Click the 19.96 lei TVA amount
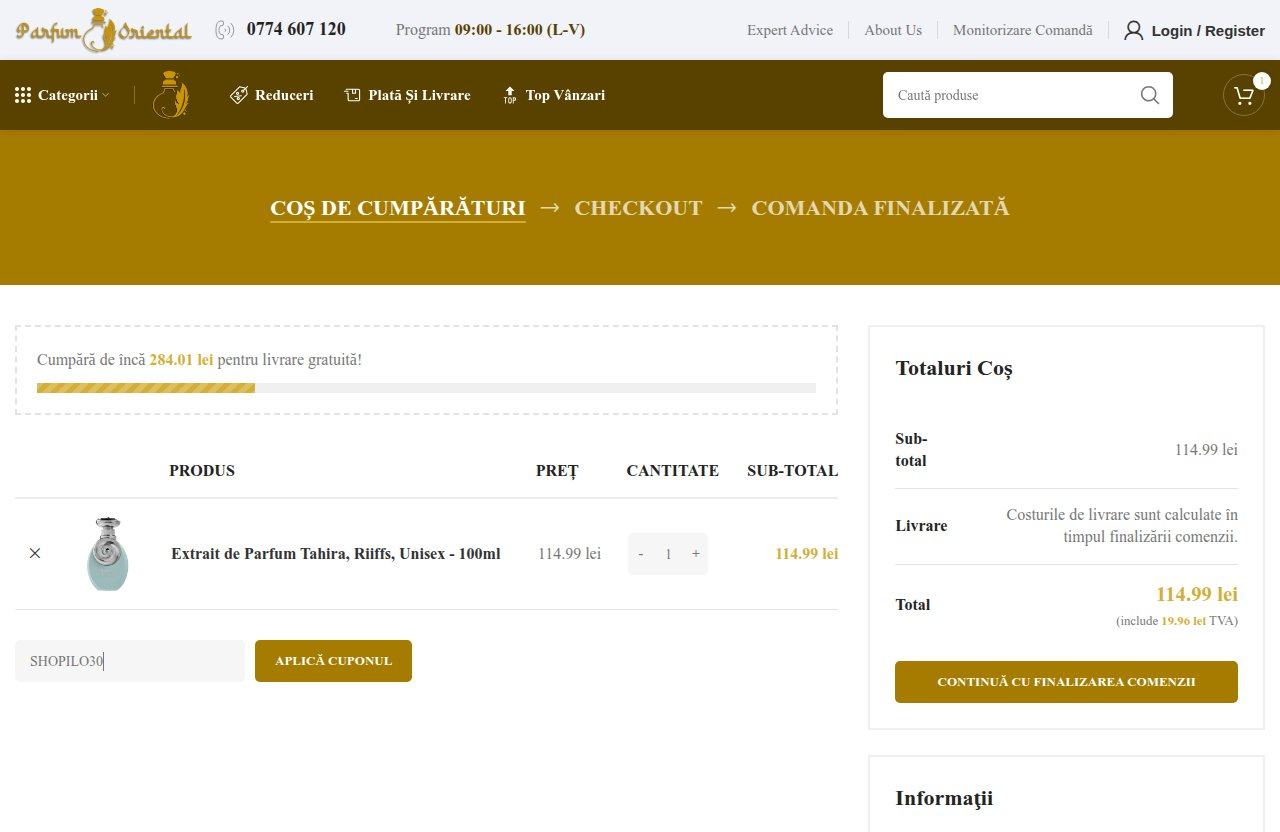This screenshot has height=832, width=1280. click(1183, 621)
